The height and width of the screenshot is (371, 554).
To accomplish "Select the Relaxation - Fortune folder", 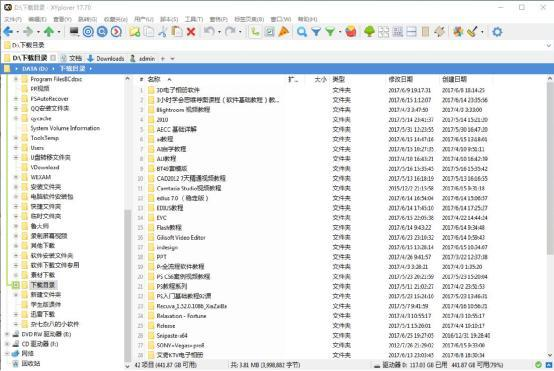I will [181, 316].
